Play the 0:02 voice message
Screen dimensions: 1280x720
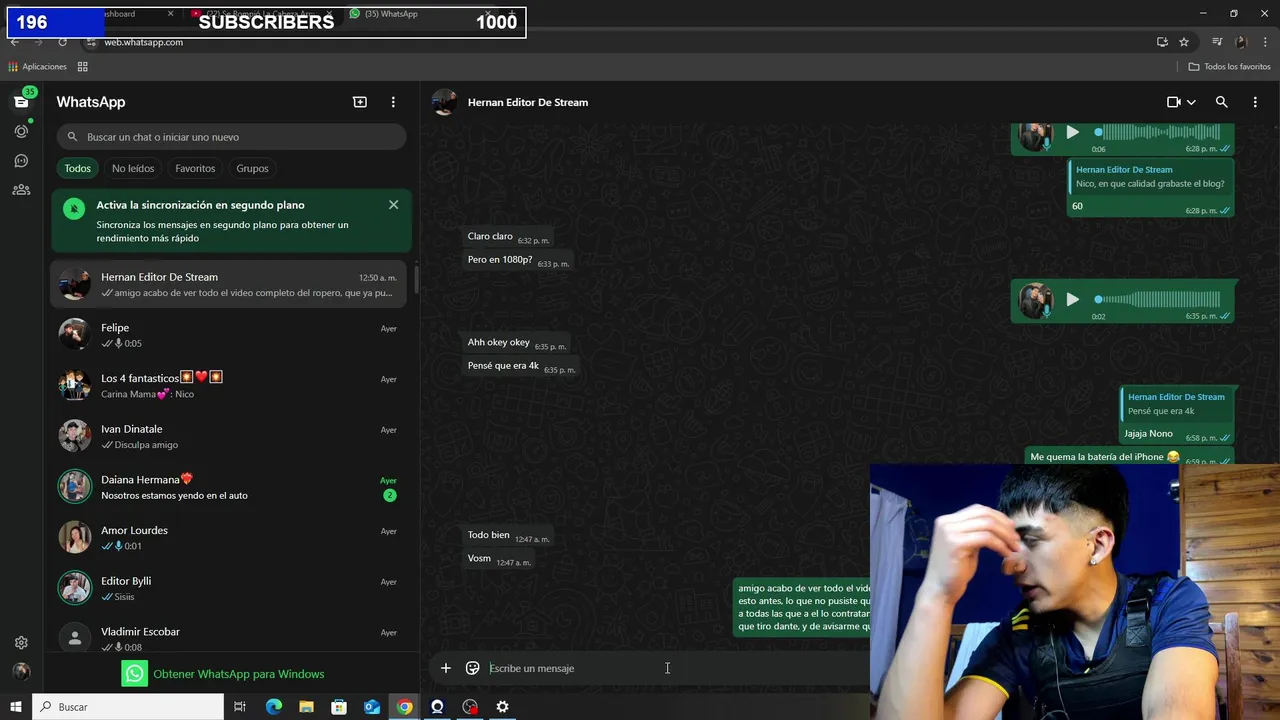point(1072,299)
